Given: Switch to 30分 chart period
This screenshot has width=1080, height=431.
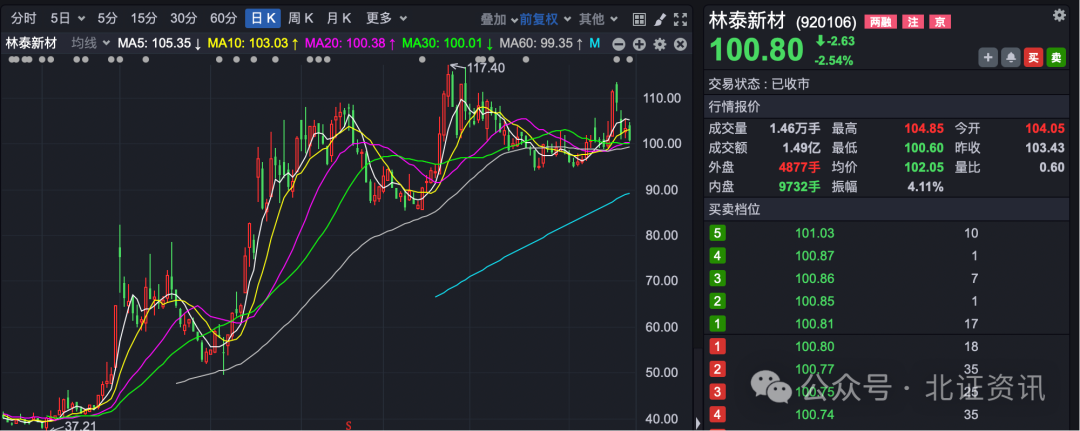Looking at the screenshot, I should pos(183,19).
